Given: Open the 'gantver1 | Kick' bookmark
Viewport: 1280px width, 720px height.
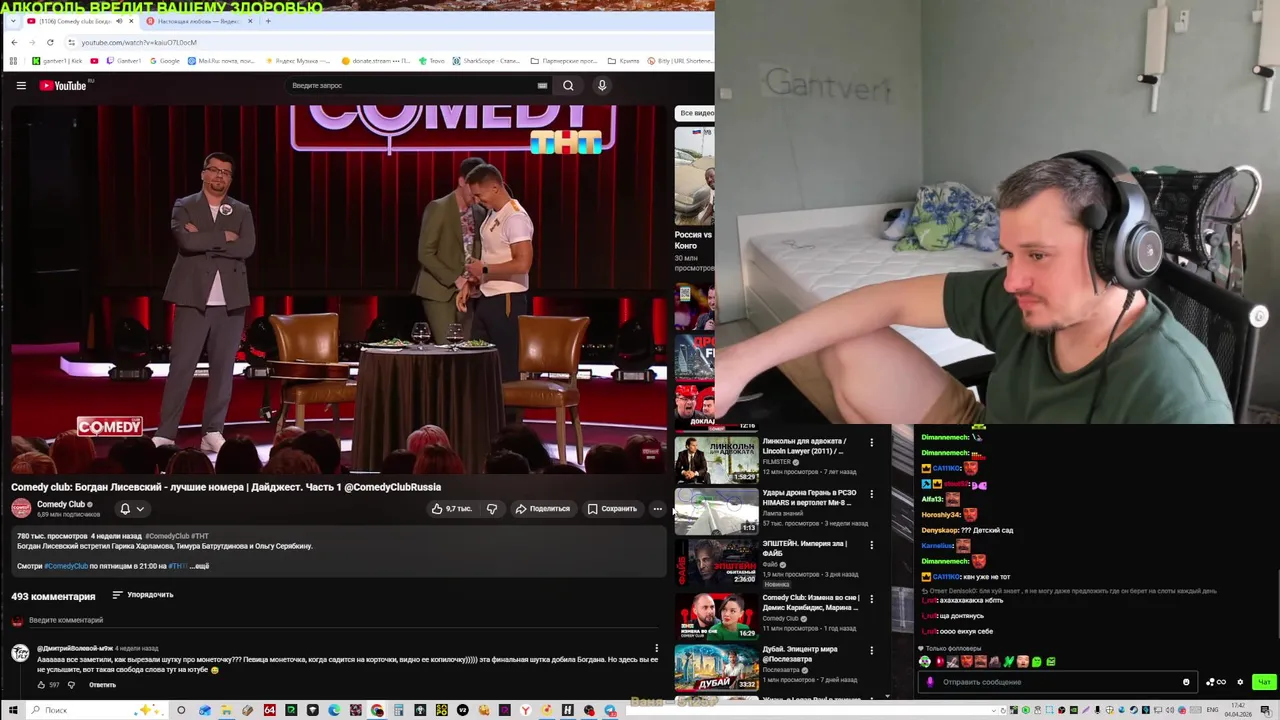Looking at the screenshot, I should tap(57, 61).
